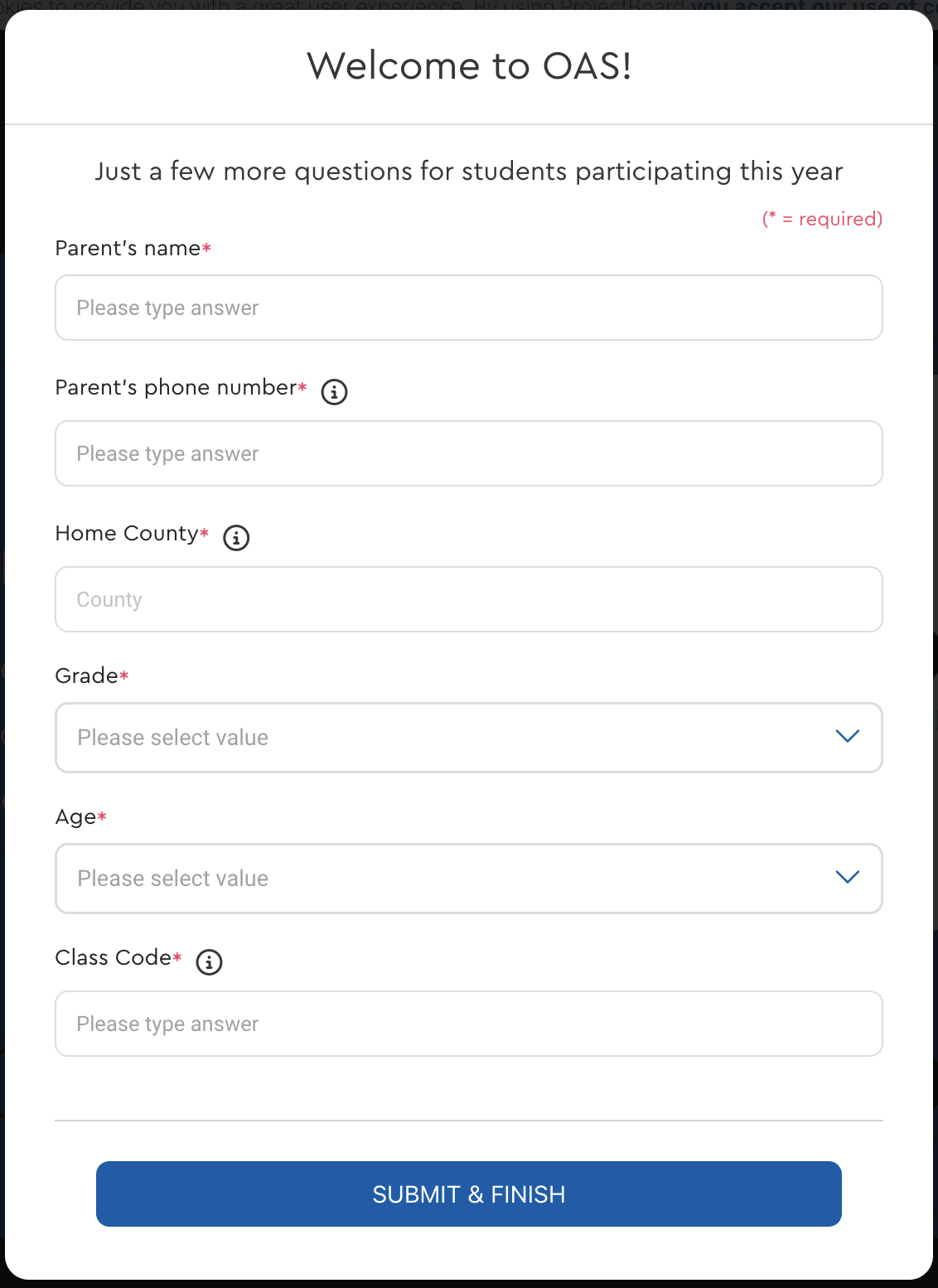Select the County input box
The height and width of the screenshot is (1288, 938).
[x=469, y=599]
